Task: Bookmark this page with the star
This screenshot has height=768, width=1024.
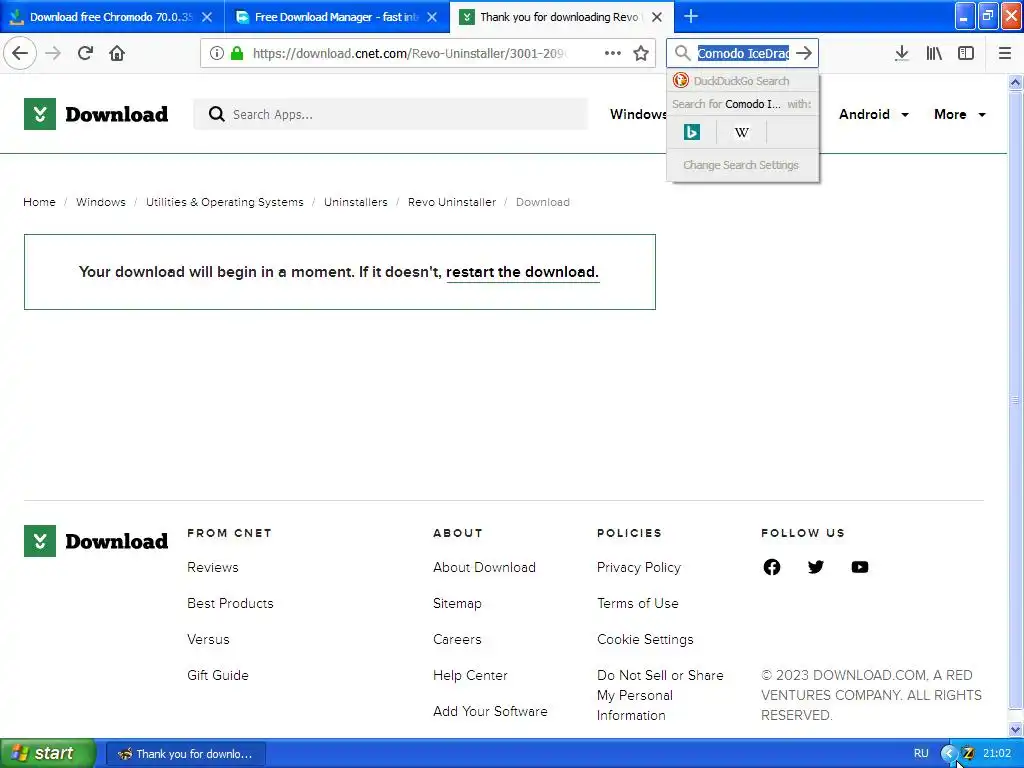Action: tap(641, 53)
